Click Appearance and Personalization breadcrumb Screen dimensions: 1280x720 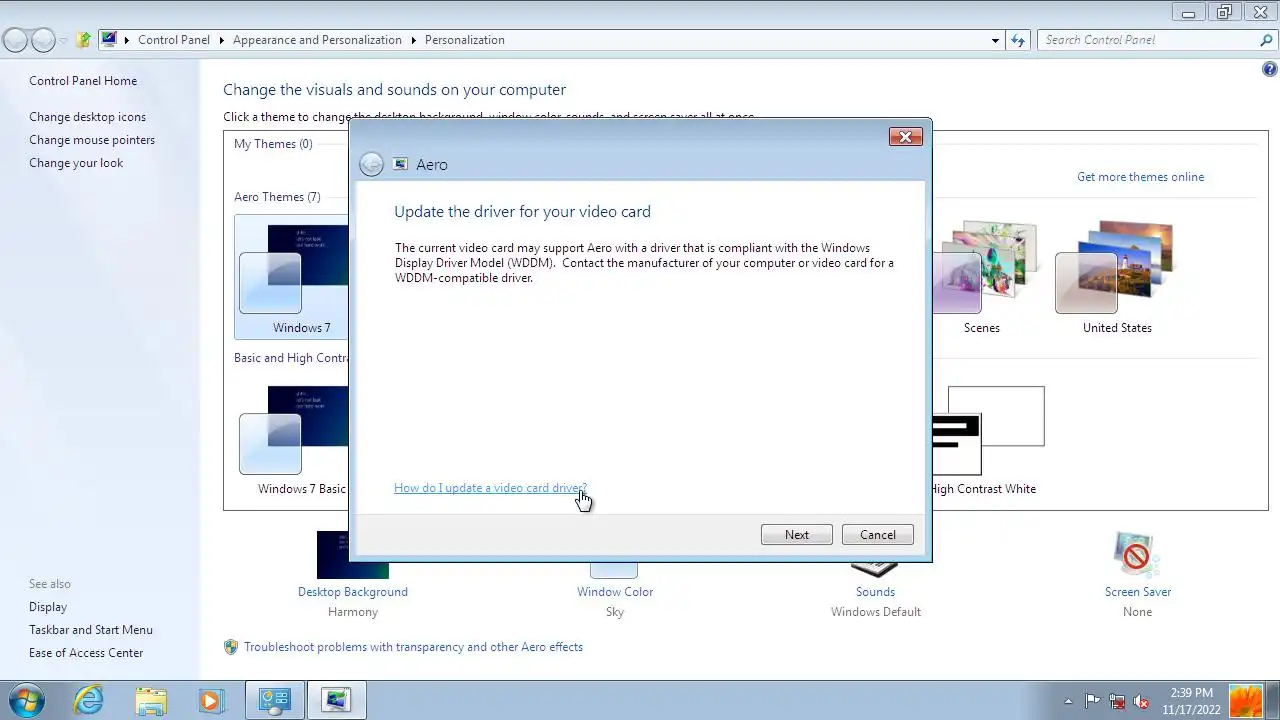[x=317, y=40]
